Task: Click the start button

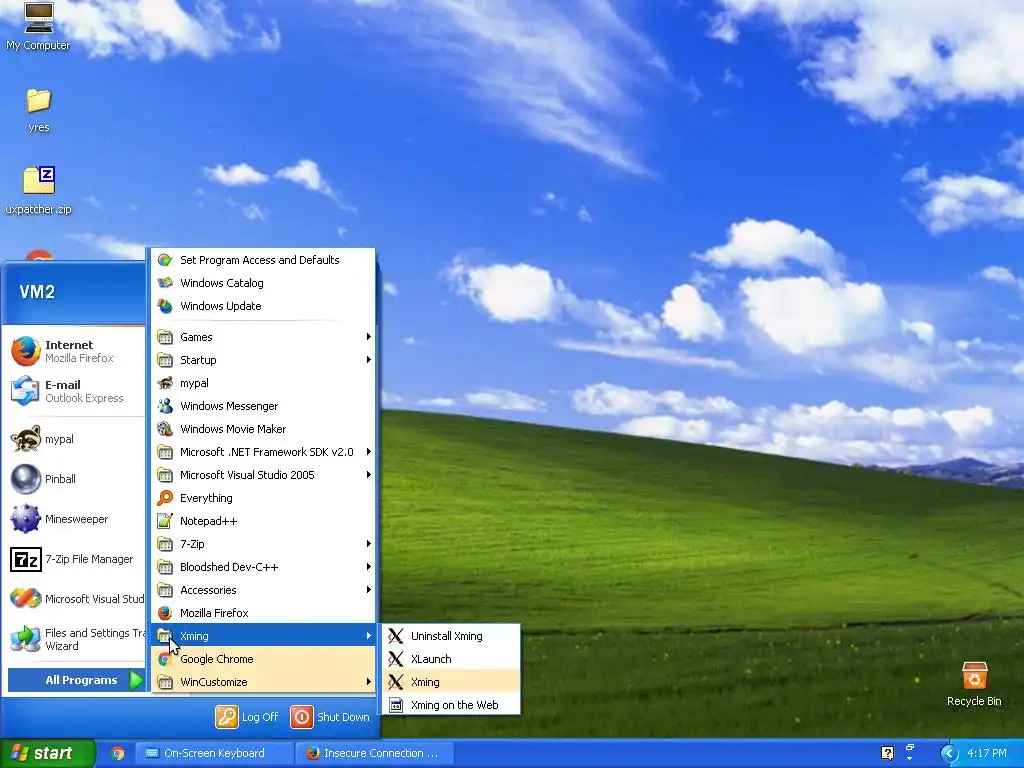Action: (48, 753)
